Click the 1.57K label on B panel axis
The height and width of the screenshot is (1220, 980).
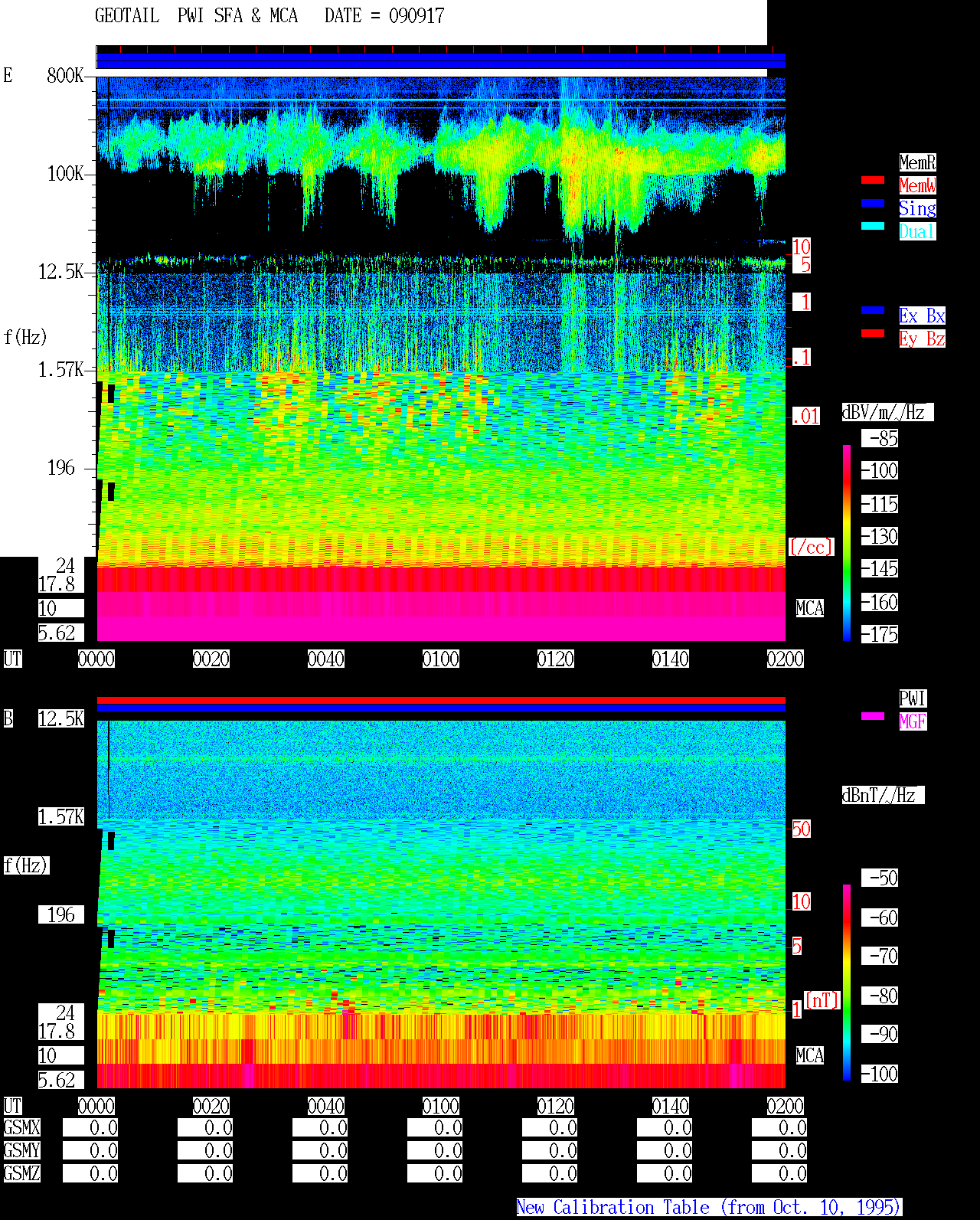point(60,817)
